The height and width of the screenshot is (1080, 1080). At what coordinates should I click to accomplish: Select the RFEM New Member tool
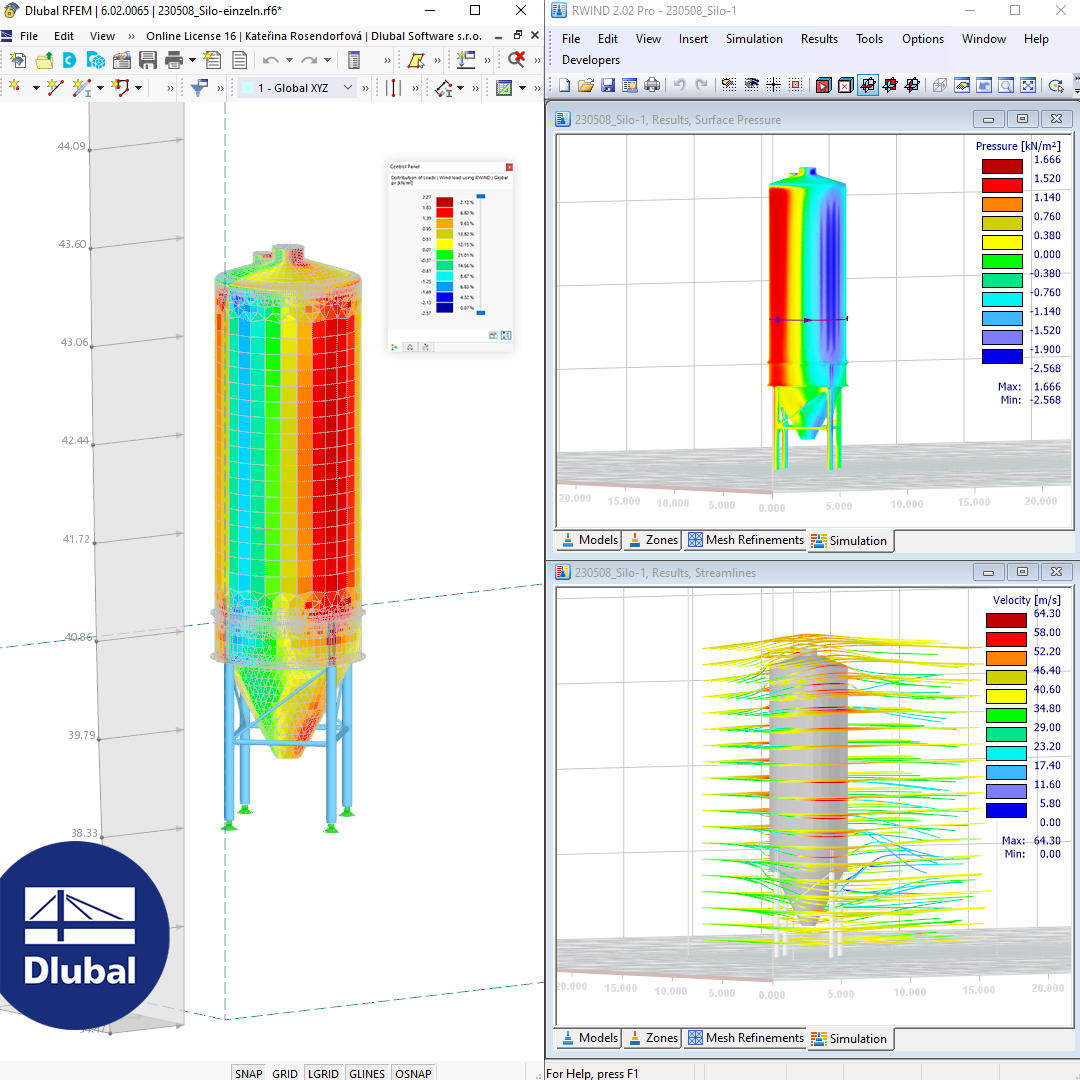click(81, 87)
